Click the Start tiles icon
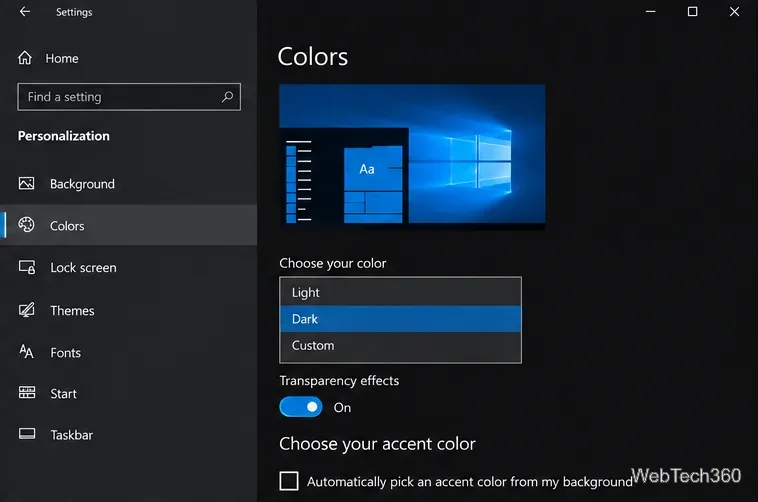 coord(27,393)
